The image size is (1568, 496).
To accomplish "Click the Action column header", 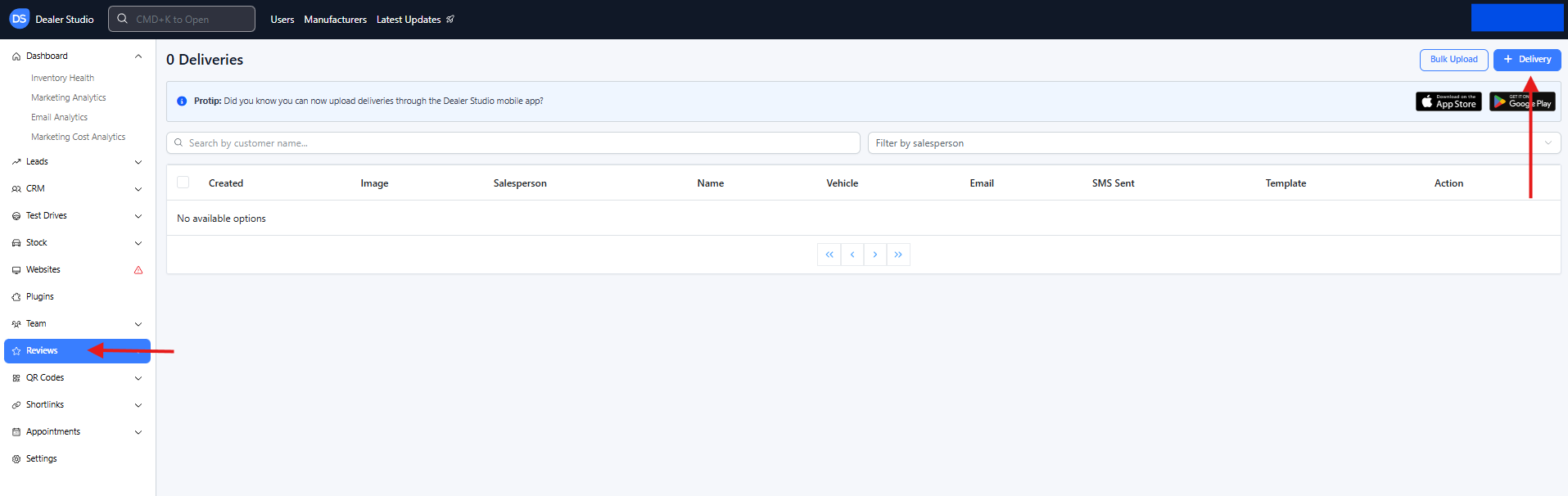I will coord(1448,183).
